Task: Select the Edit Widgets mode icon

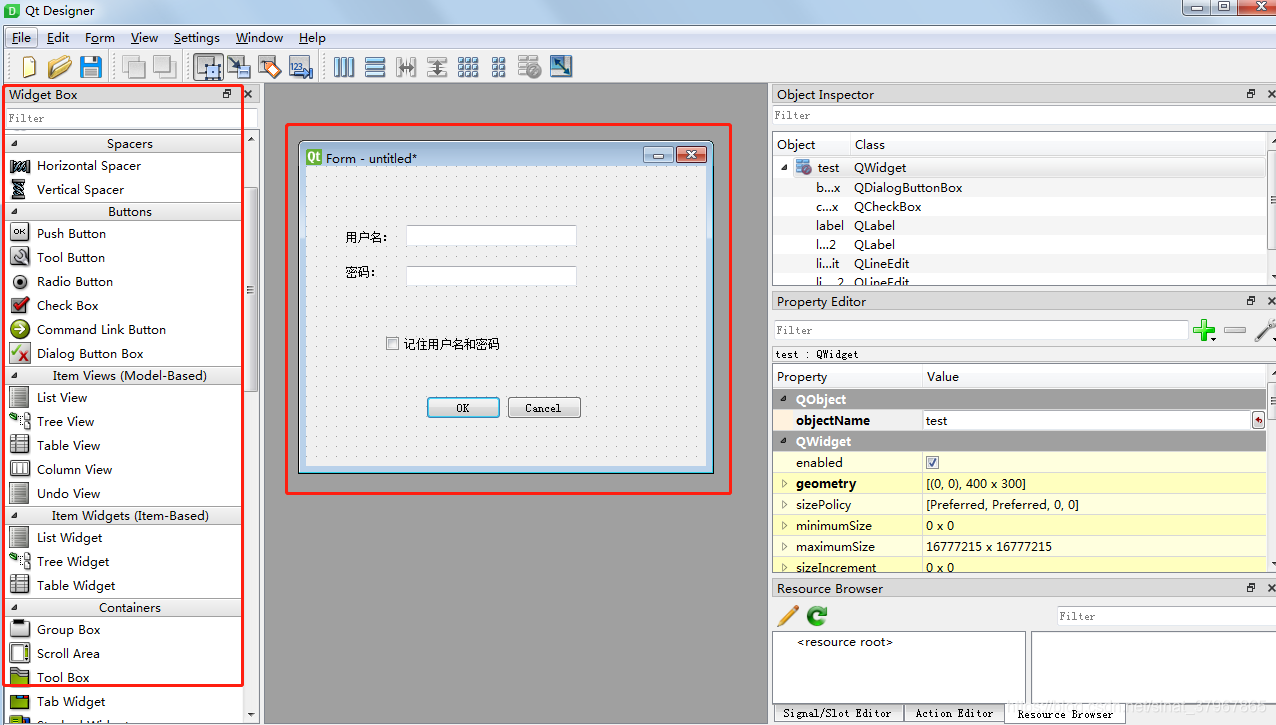Action: click(208, 67)
